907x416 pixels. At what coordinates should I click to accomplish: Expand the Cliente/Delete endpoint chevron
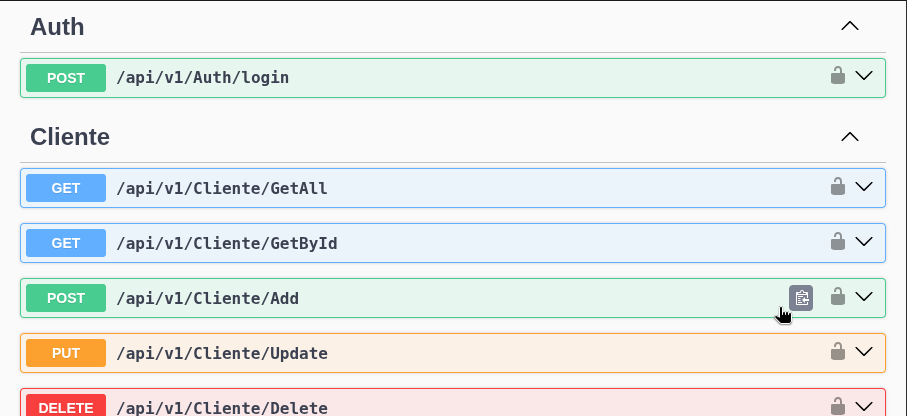click(x=864, y=406)
